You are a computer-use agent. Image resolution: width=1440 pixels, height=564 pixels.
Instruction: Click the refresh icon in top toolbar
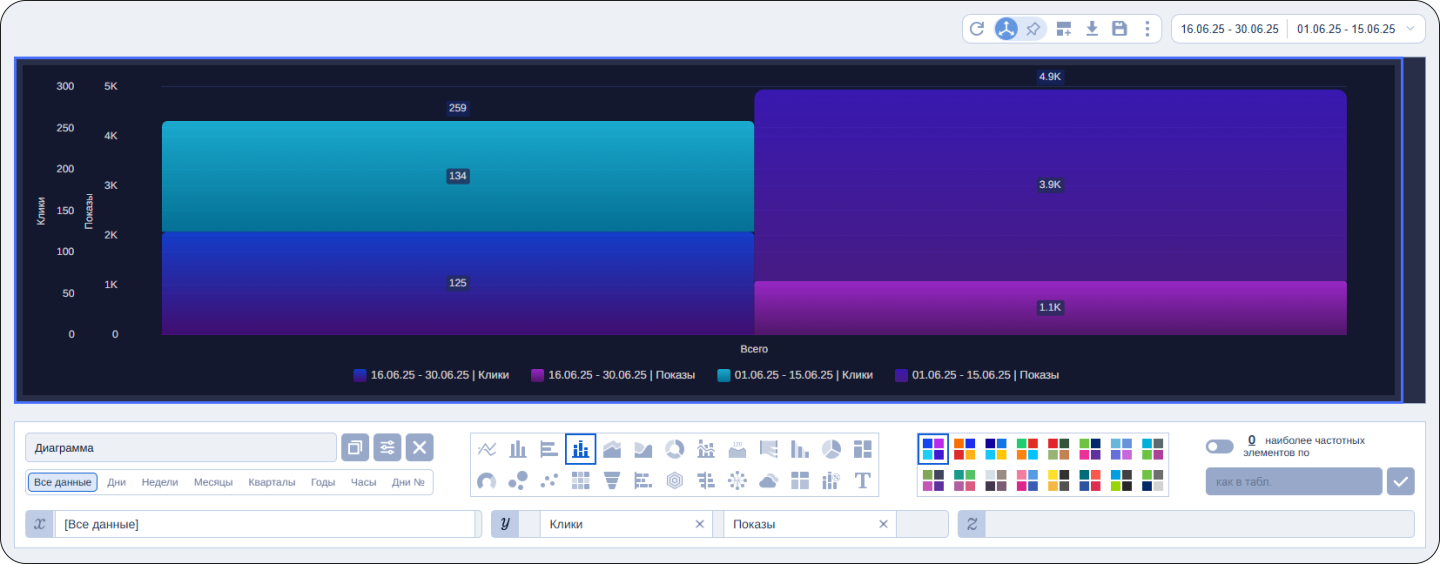(977, 29)
